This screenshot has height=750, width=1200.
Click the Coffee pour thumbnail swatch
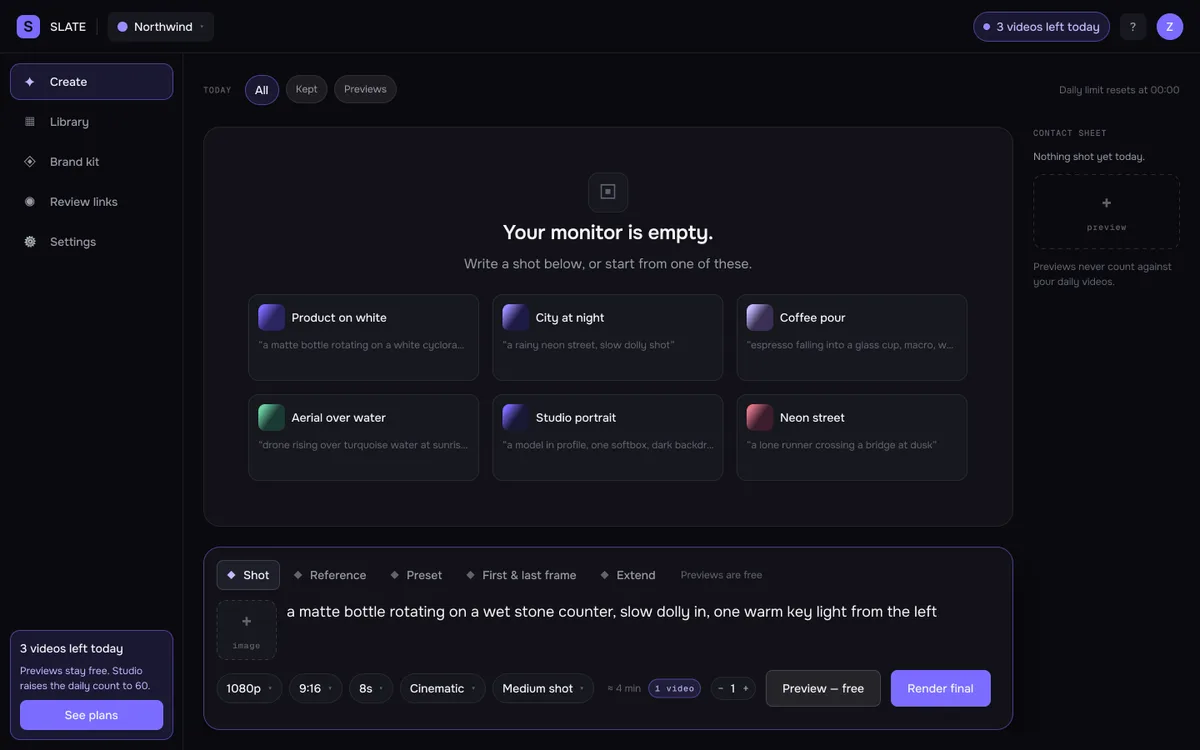(x=759, y=317)
